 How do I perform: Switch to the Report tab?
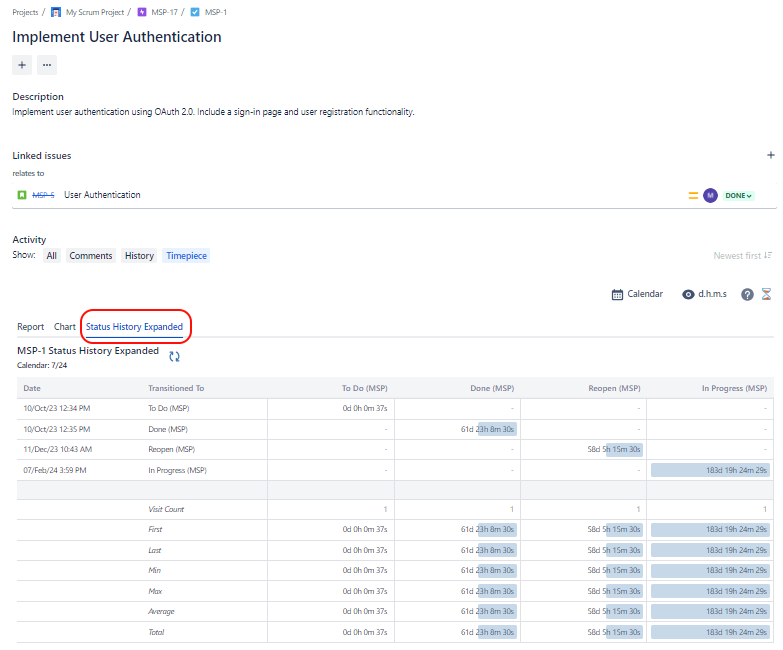point(30,327)
